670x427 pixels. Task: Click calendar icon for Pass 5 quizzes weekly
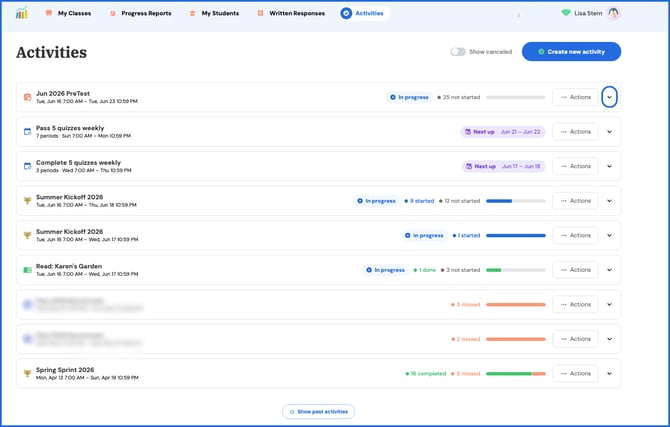click(27, 132)
